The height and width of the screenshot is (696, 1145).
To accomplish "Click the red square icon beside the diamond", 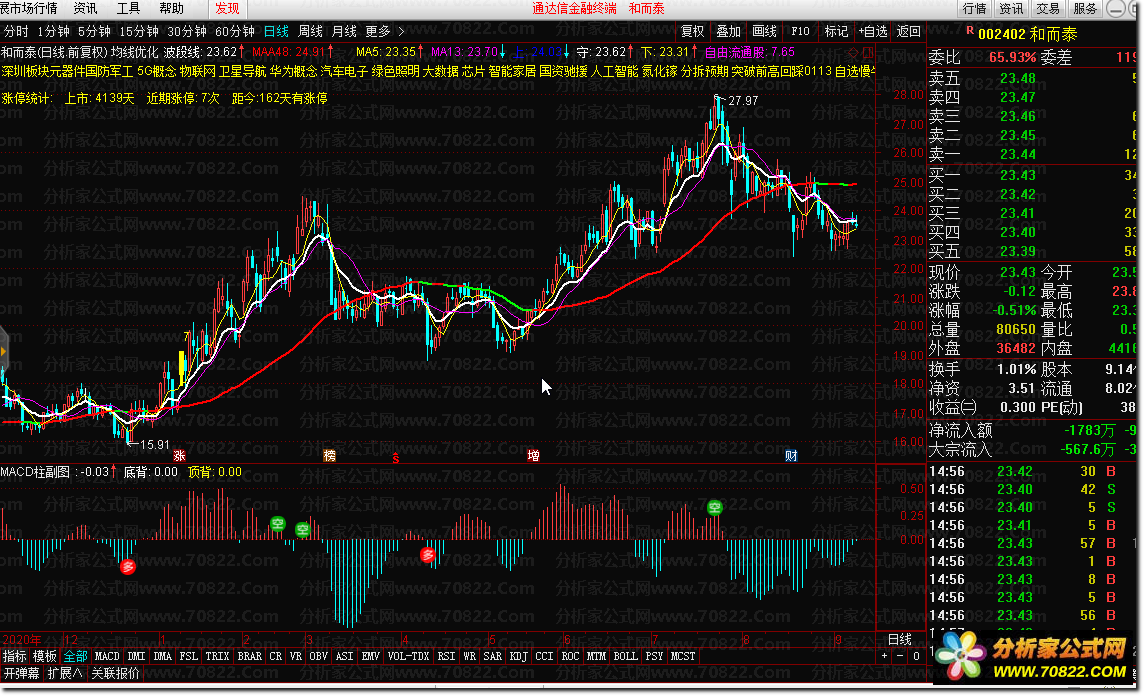I will coord(868,53).
